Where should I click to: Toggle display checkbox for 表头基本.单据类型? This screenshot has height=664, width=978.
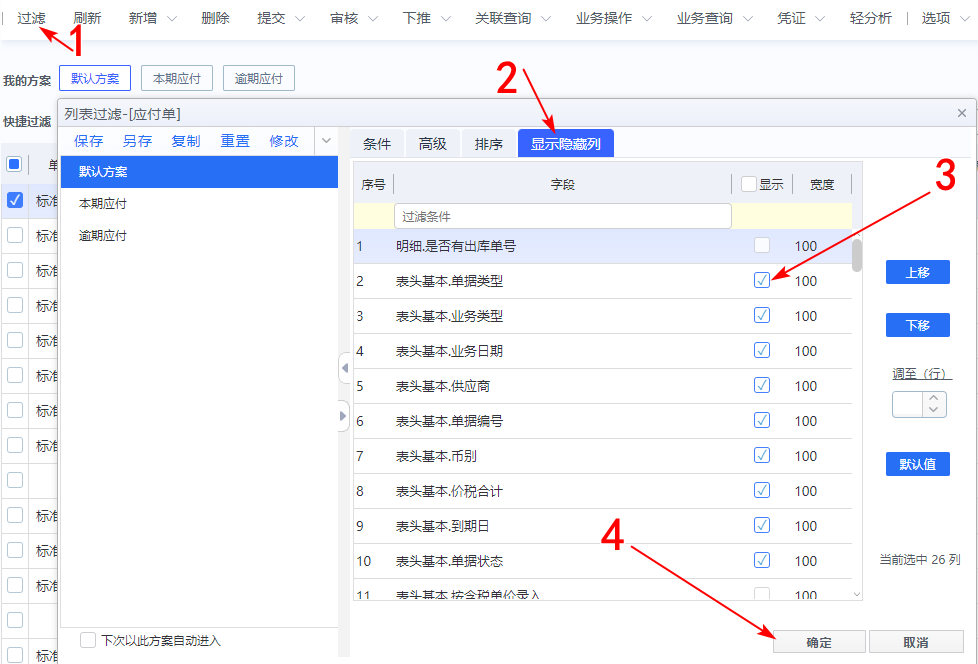762,281
